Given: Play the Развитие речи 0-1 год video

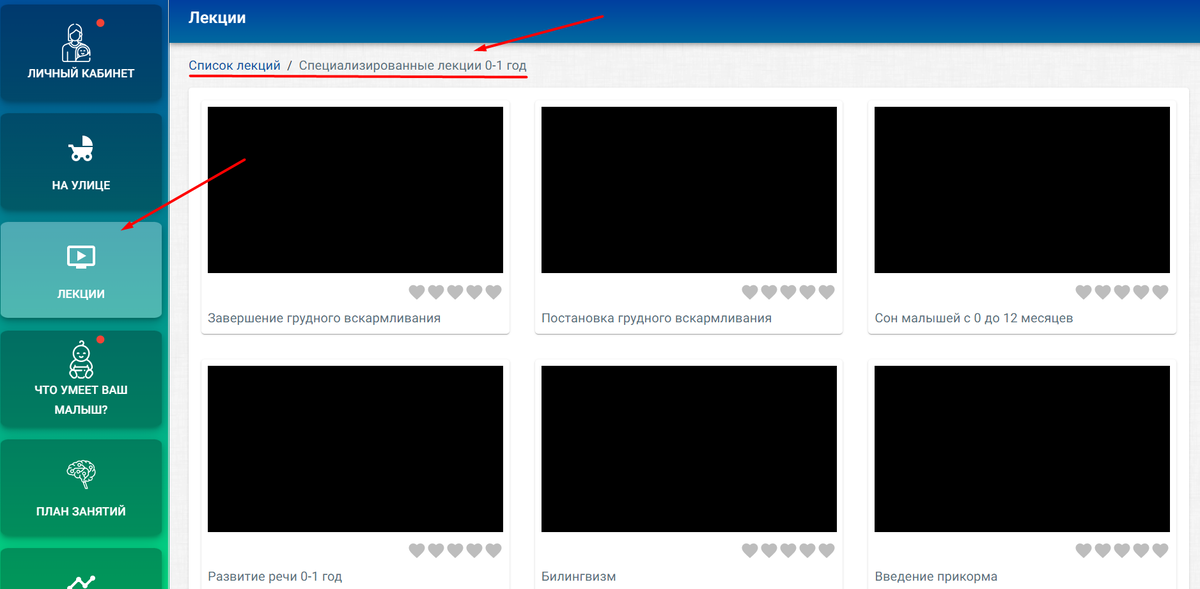Looking at the screenshot, I should 355,449.
